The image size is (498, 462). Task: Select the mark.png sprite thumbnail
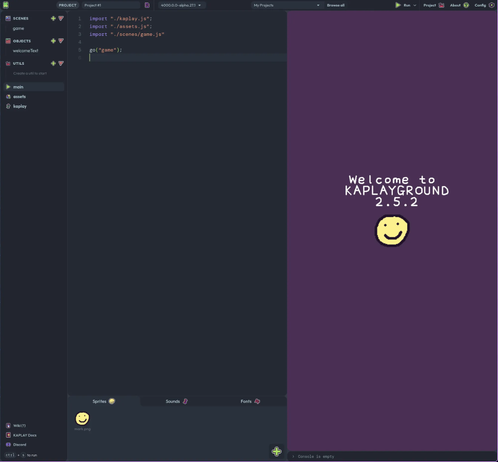point(82,419)
